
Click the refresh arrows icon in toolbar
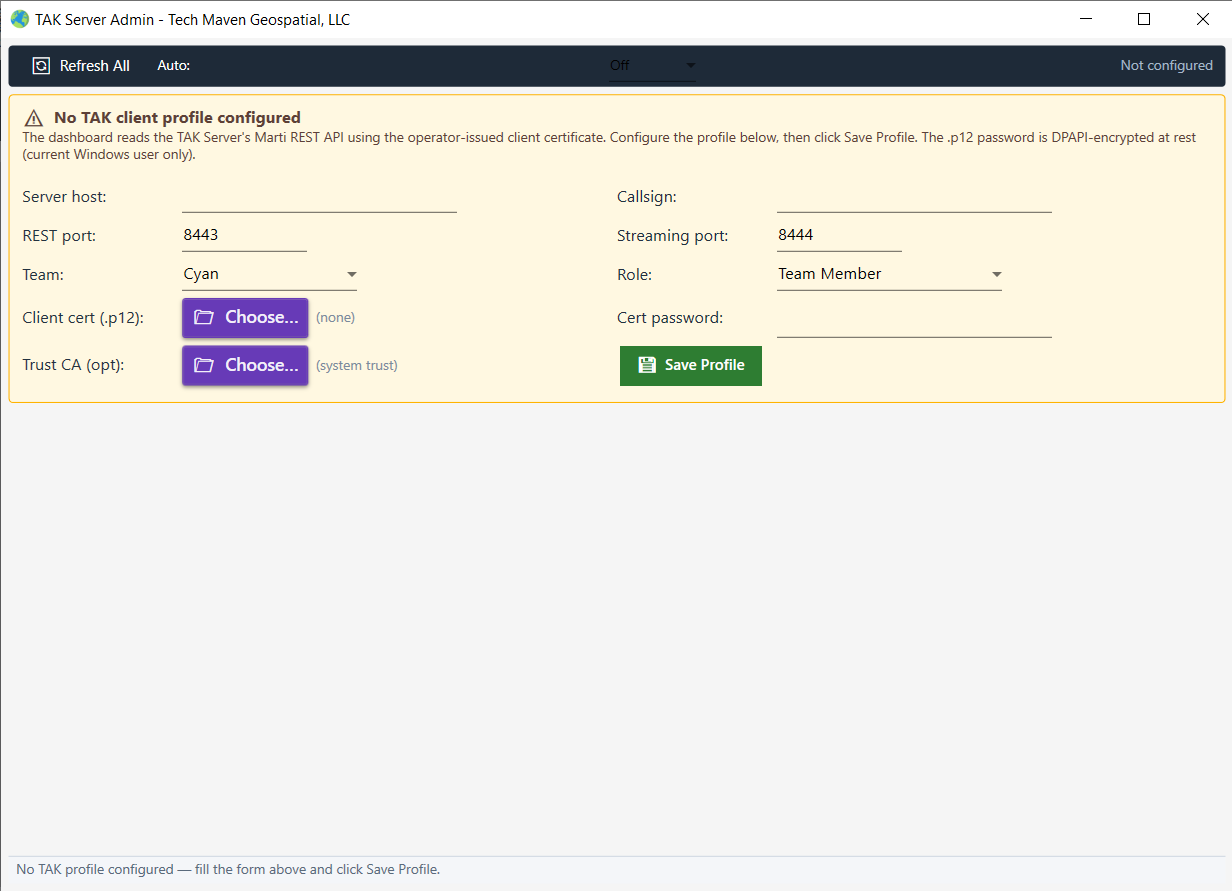point(41,66)
